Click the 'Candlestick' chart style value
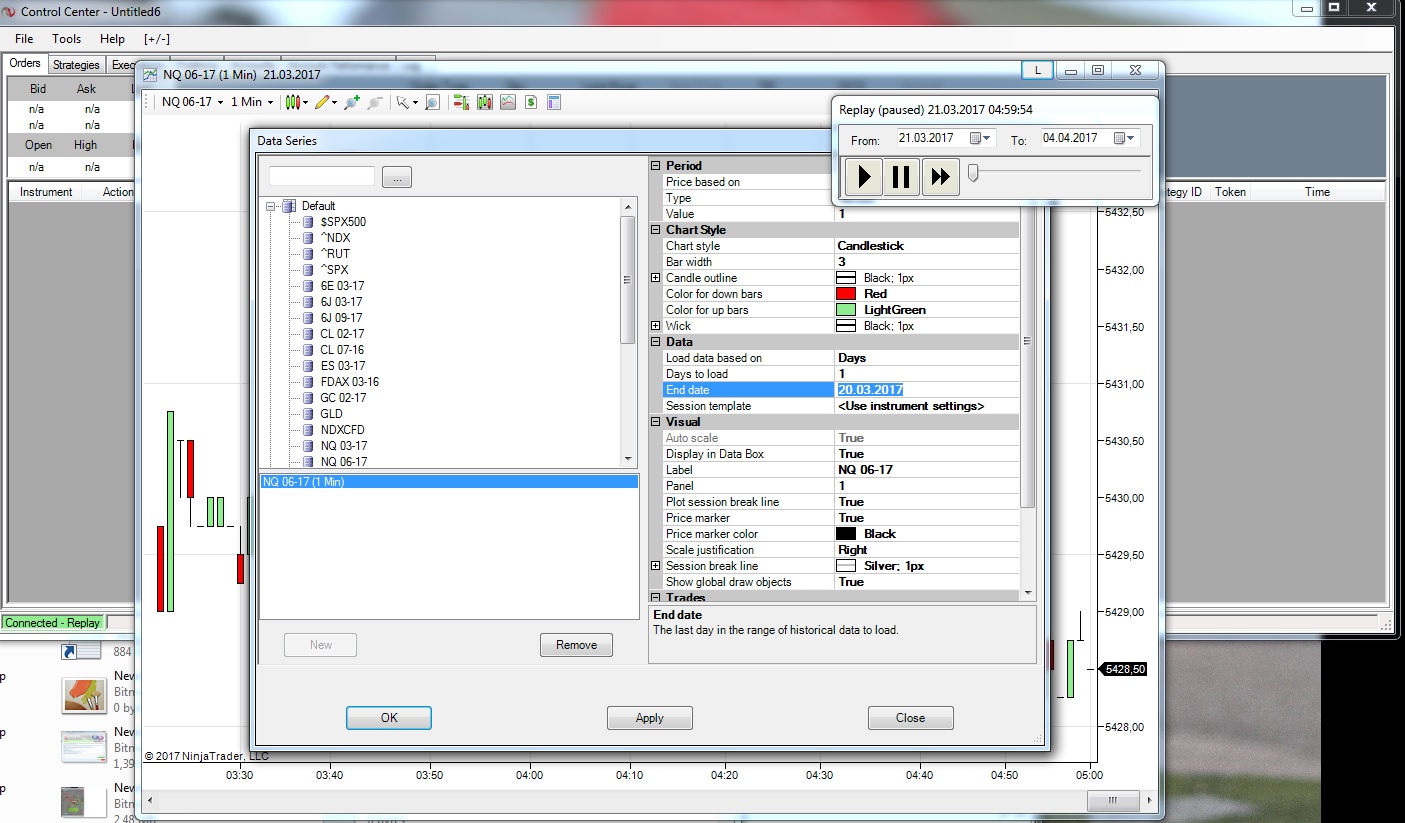Viewport: 1405px width, 823px height. coord(871,246)
